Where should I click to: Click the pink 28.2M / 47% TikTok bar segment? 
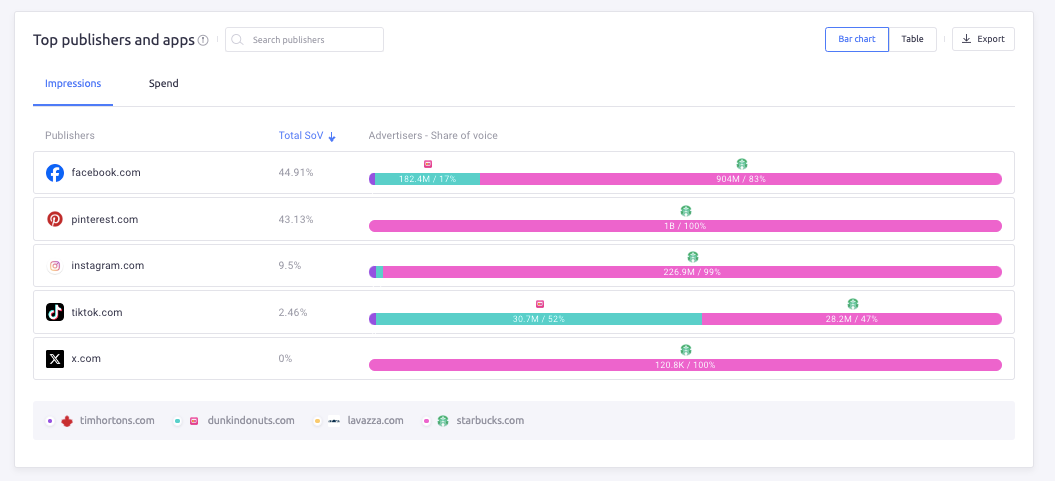(852, 319)
